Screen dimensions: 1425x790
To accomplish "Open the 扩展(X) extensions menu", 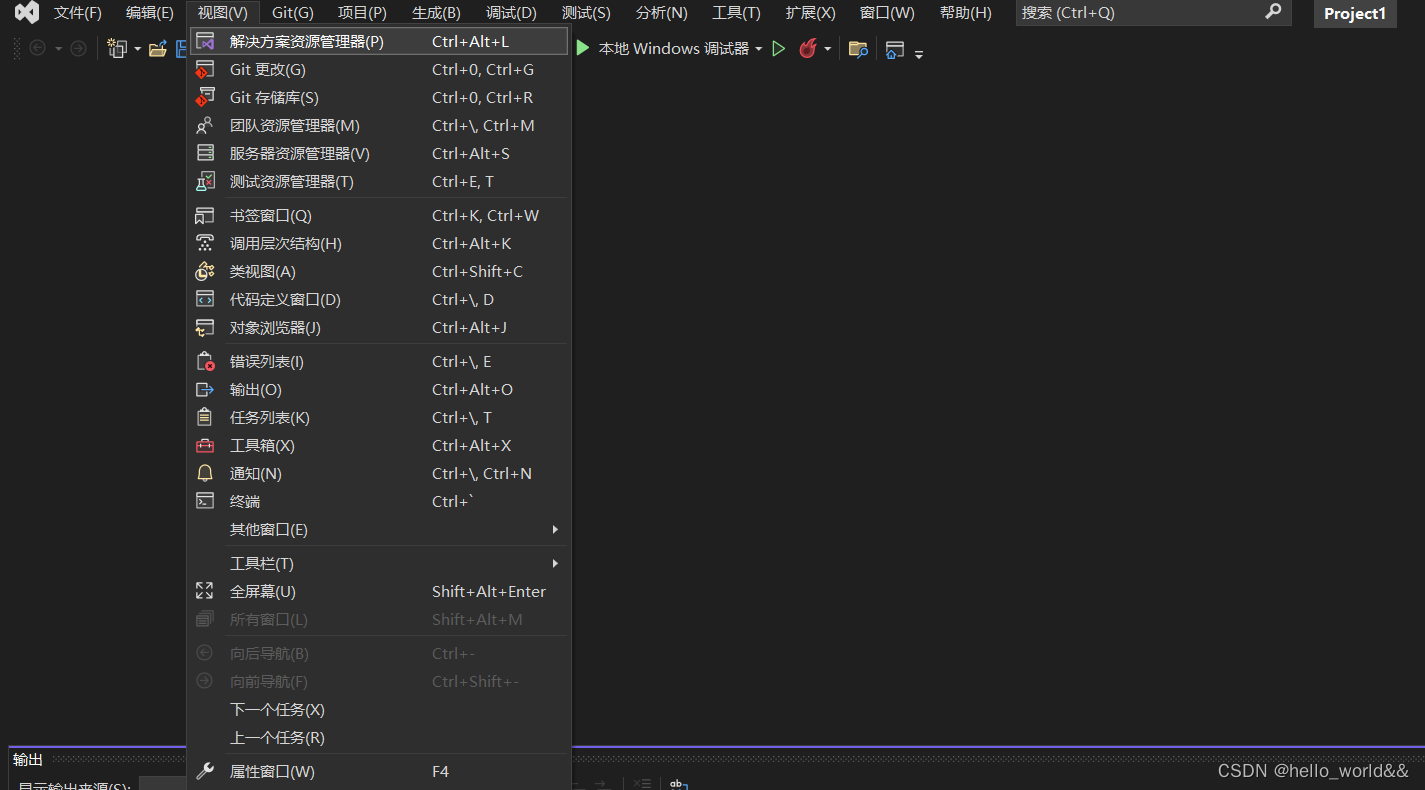I will click(811, 13).
